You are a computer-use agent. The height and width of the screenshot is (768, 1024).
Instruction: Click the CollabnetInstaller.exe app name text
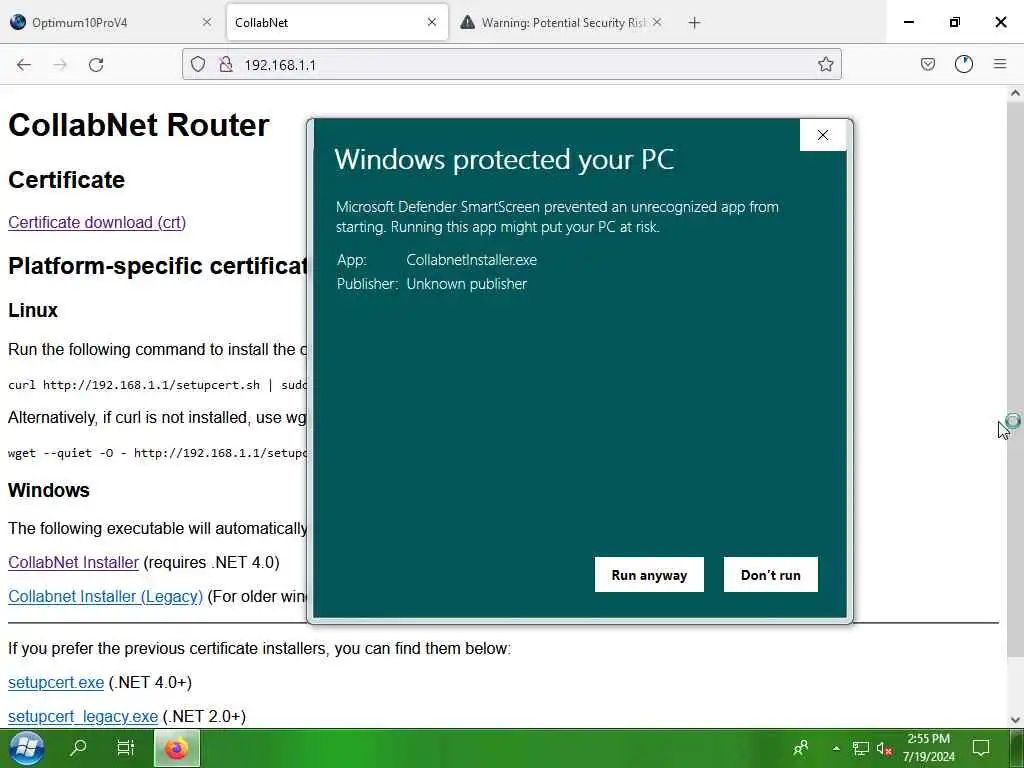click(472, 259)
